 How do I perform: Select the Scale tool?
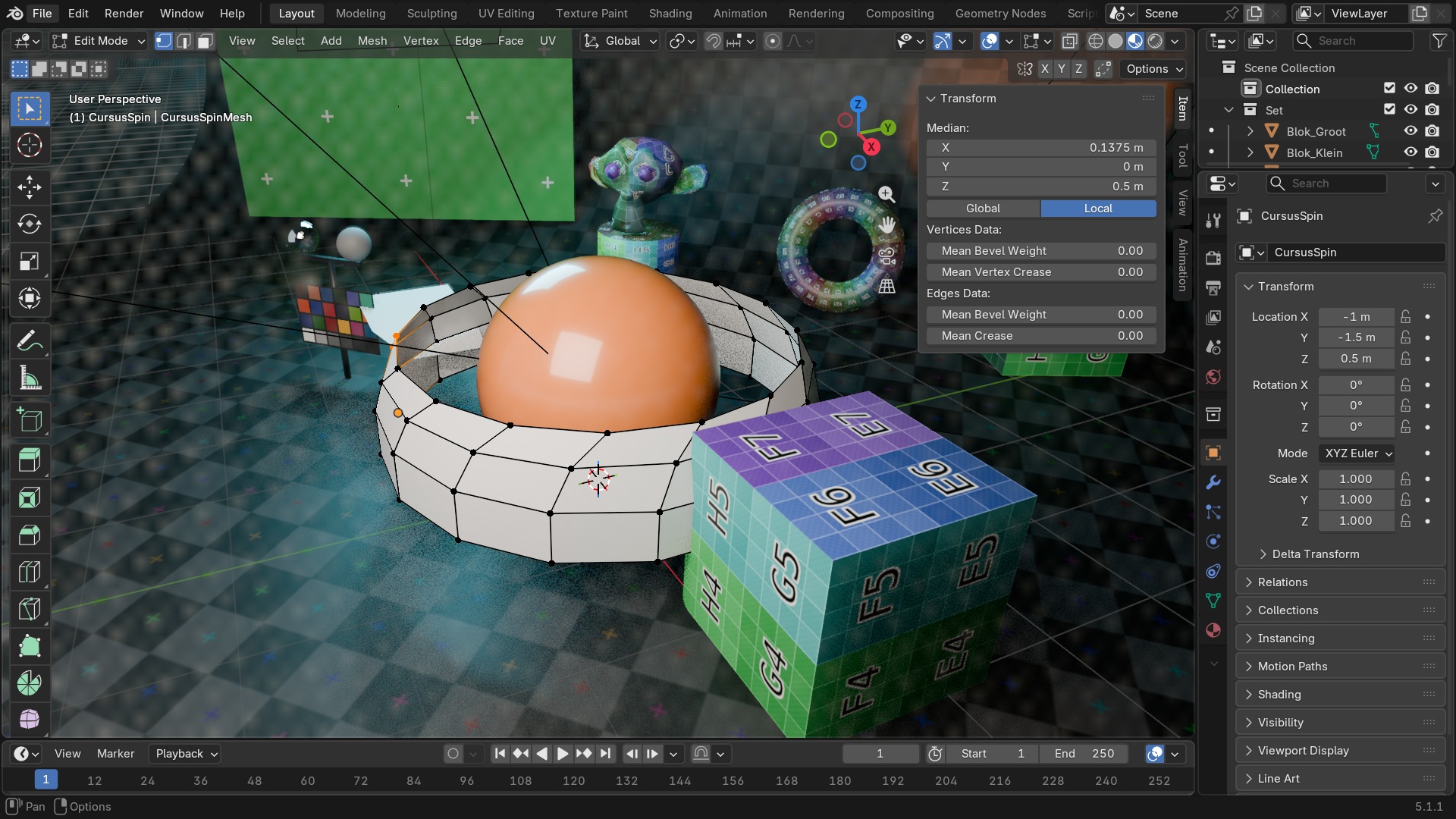[30, 262]
